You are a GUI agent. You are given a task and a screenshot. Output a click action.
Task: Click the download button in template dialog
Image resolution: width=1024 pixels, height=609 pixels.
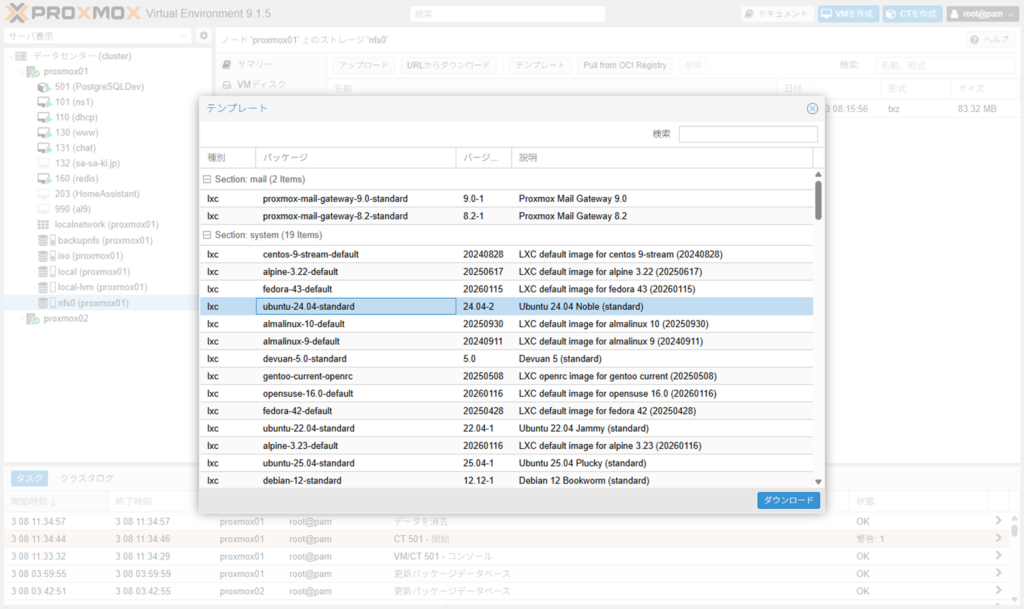[x=788, y=500]
